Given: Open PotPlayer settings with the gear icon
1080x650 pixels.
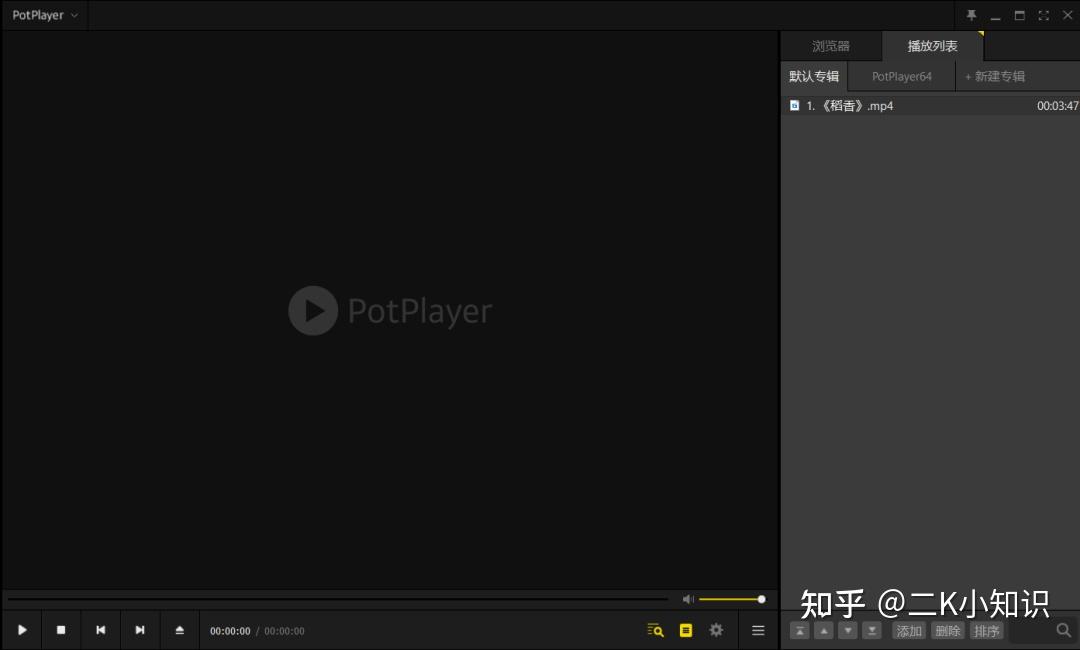Looking at the screenshot, I should pyautogui.click(x=716, y=630).
